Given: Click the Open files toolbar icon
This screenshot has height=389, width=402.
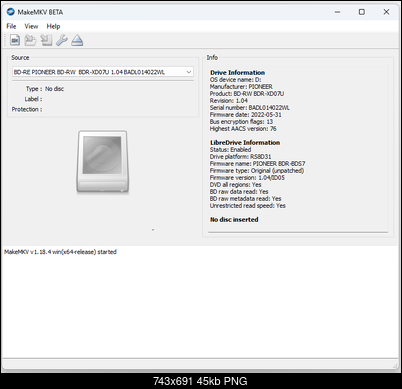Looking at the screenshot, I should (x=15, y=40).
